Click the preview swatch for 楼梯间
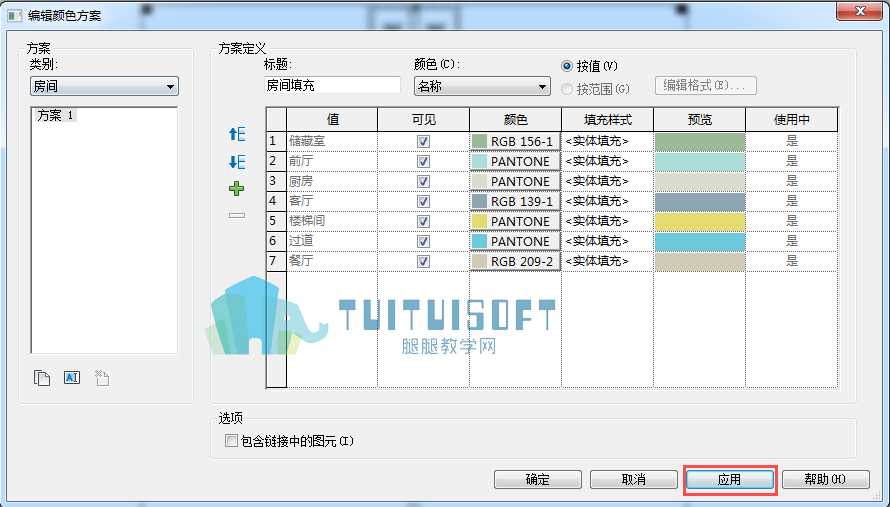Image resolution: width=890 pixels, height=507 pixels. [699, 221]
